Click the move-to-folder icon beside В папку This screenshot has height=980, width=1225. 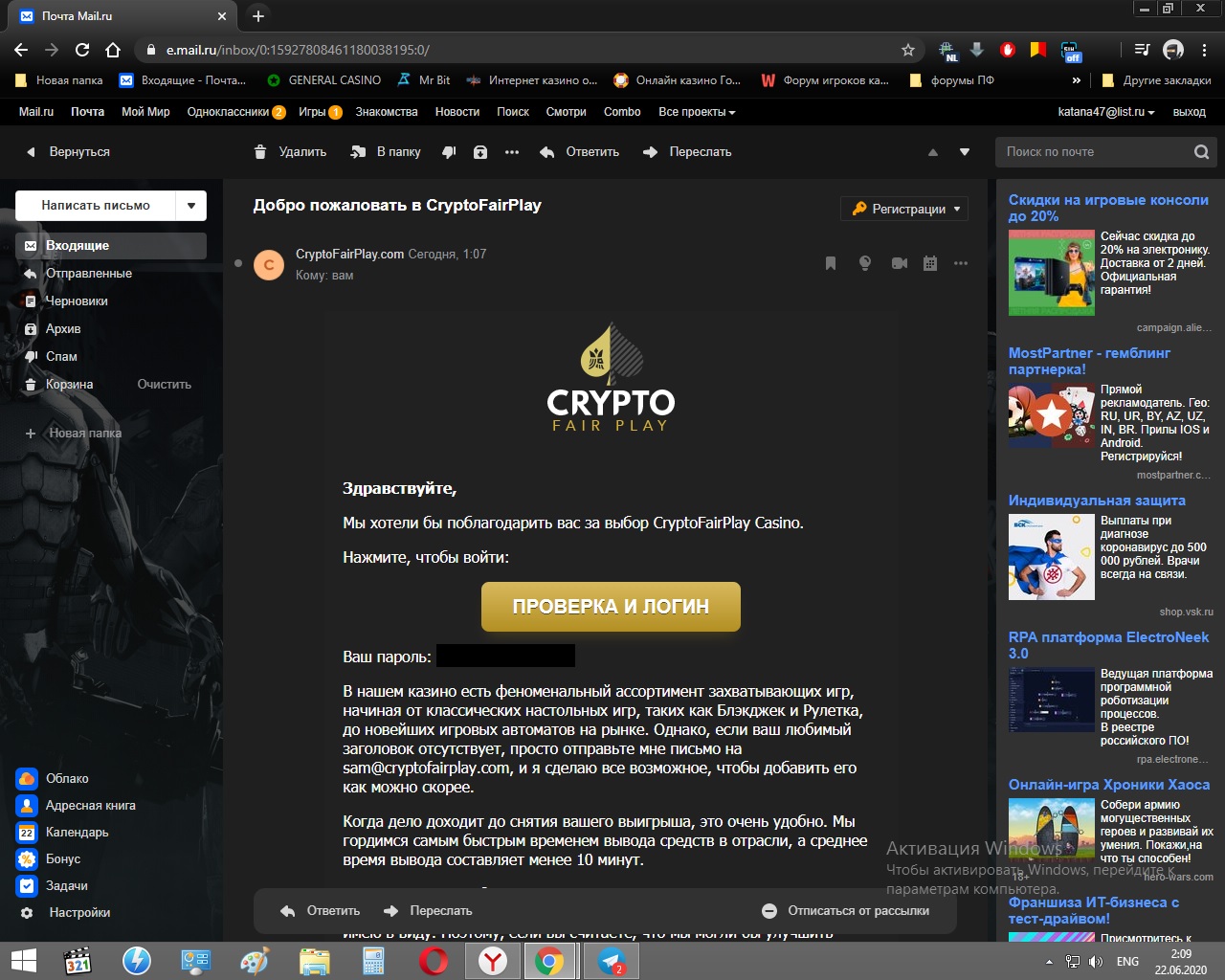(359, 152)
